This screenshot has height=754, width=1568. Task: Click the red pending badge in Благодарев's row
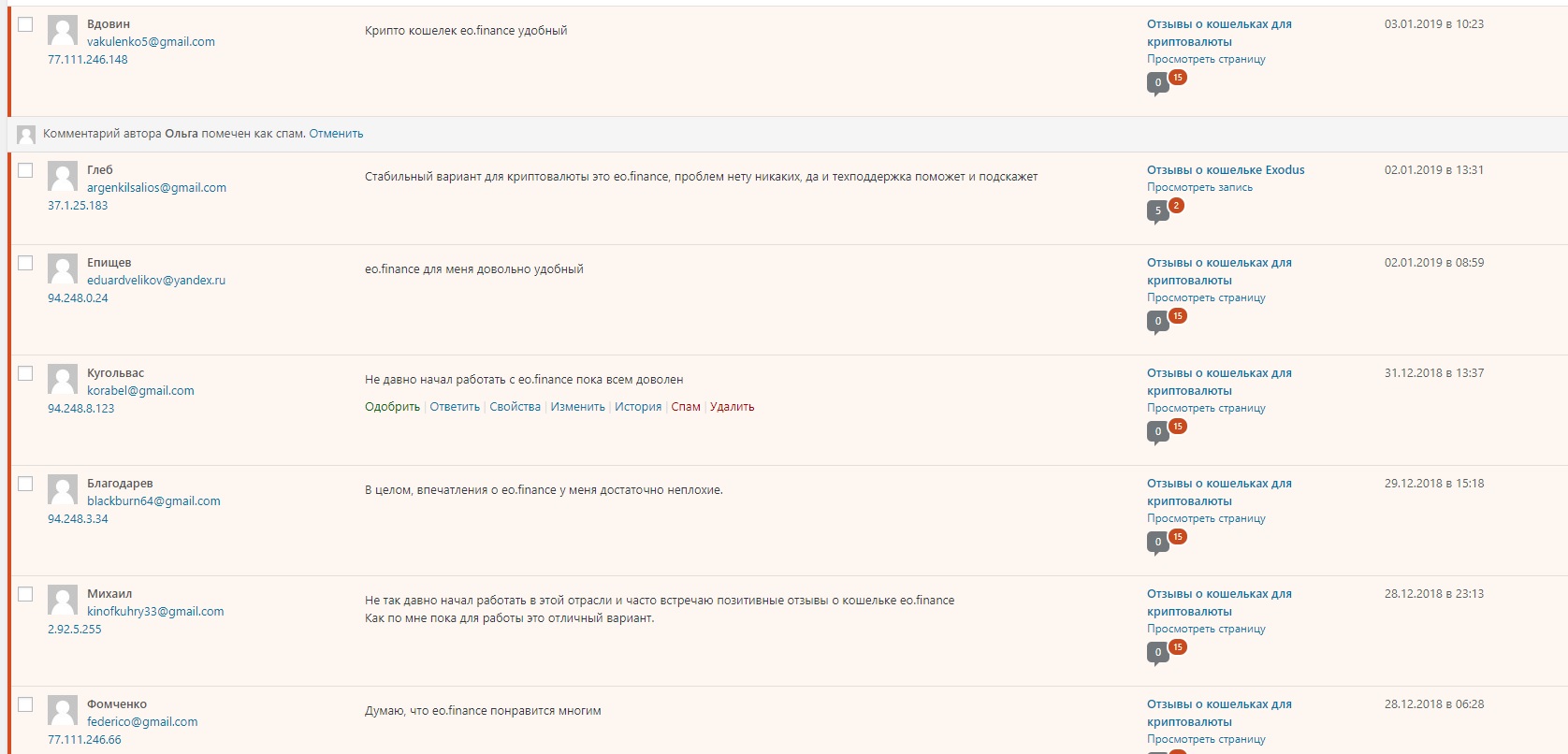pos(1178,536)
